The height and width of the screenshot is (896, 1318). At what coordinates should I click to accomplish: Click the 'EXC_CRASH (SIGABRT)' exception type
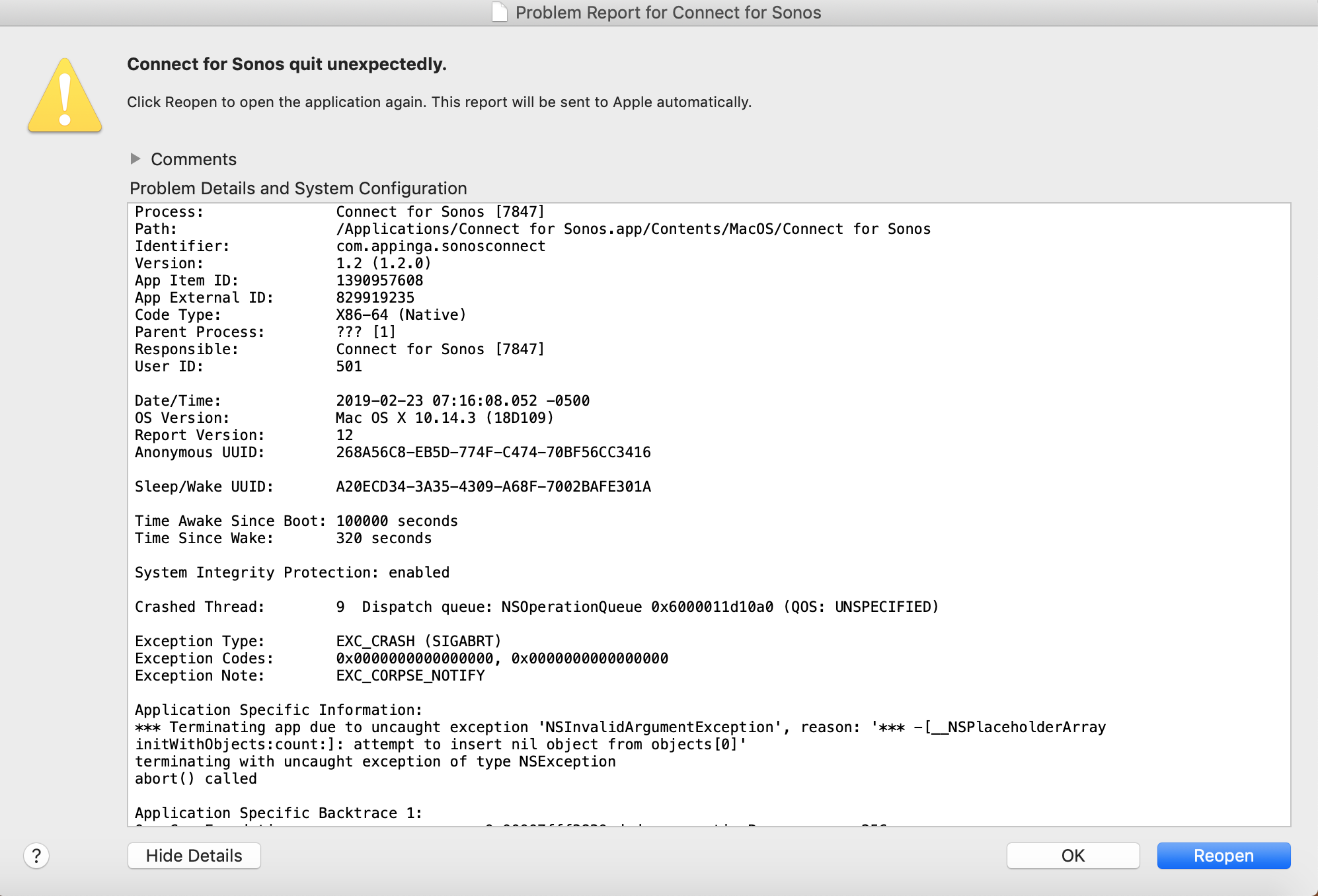click(418, 641)
